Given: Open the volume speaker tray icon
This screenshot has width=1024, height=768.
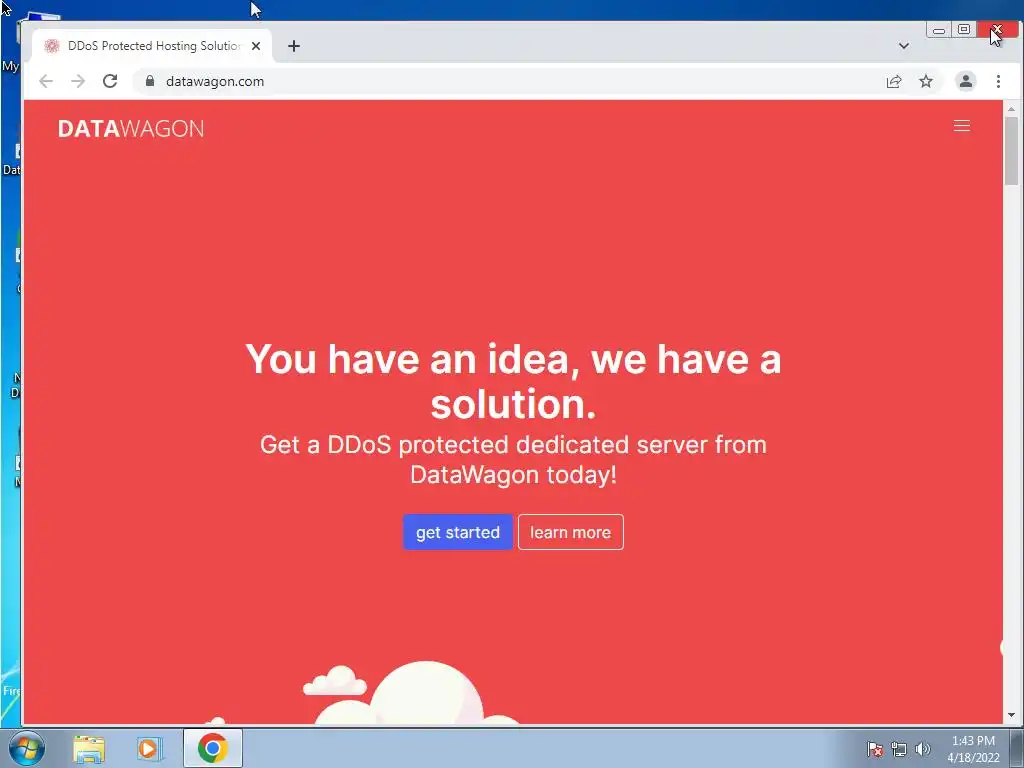Looking at the screenshot, I should pos(922,749).
